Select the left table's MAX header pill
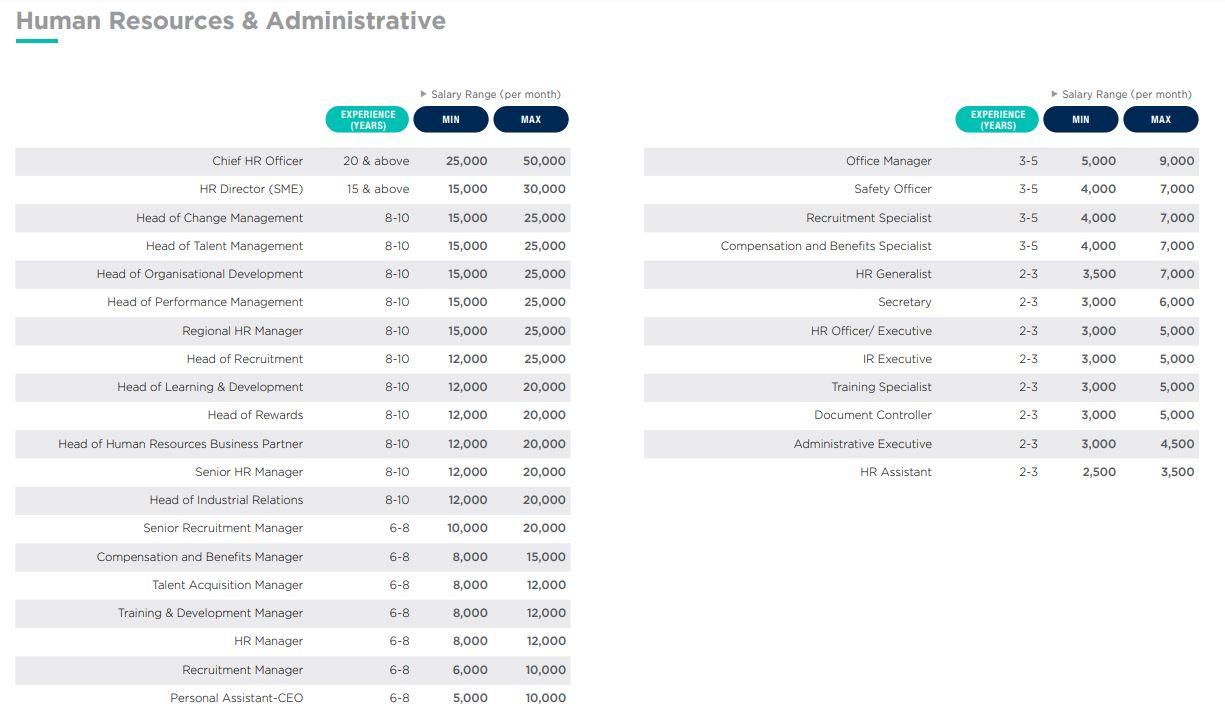Image resolution: width=1225 pixels, height=723 pixels. 531,120
